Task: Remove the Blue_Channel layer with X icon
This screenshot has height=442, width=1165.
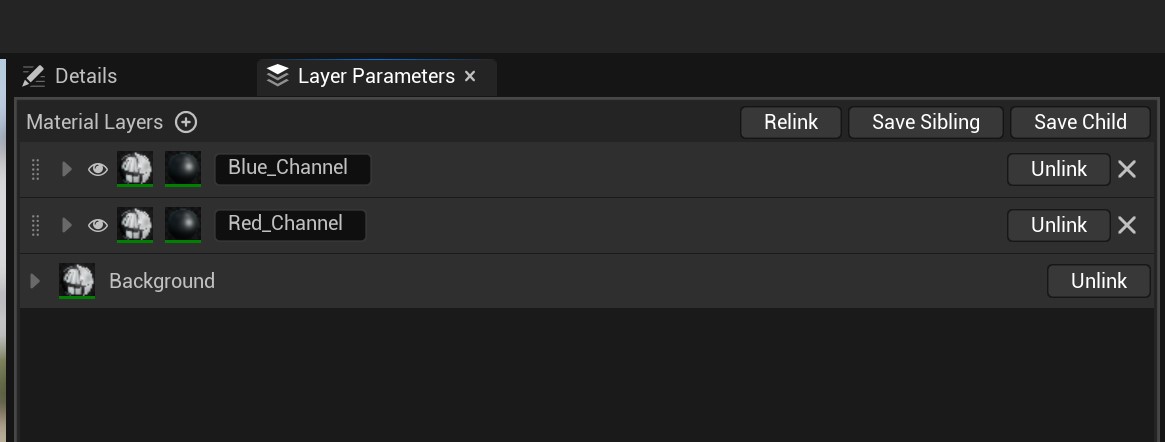Action: pyautogui.click(x=1127, y=169)
